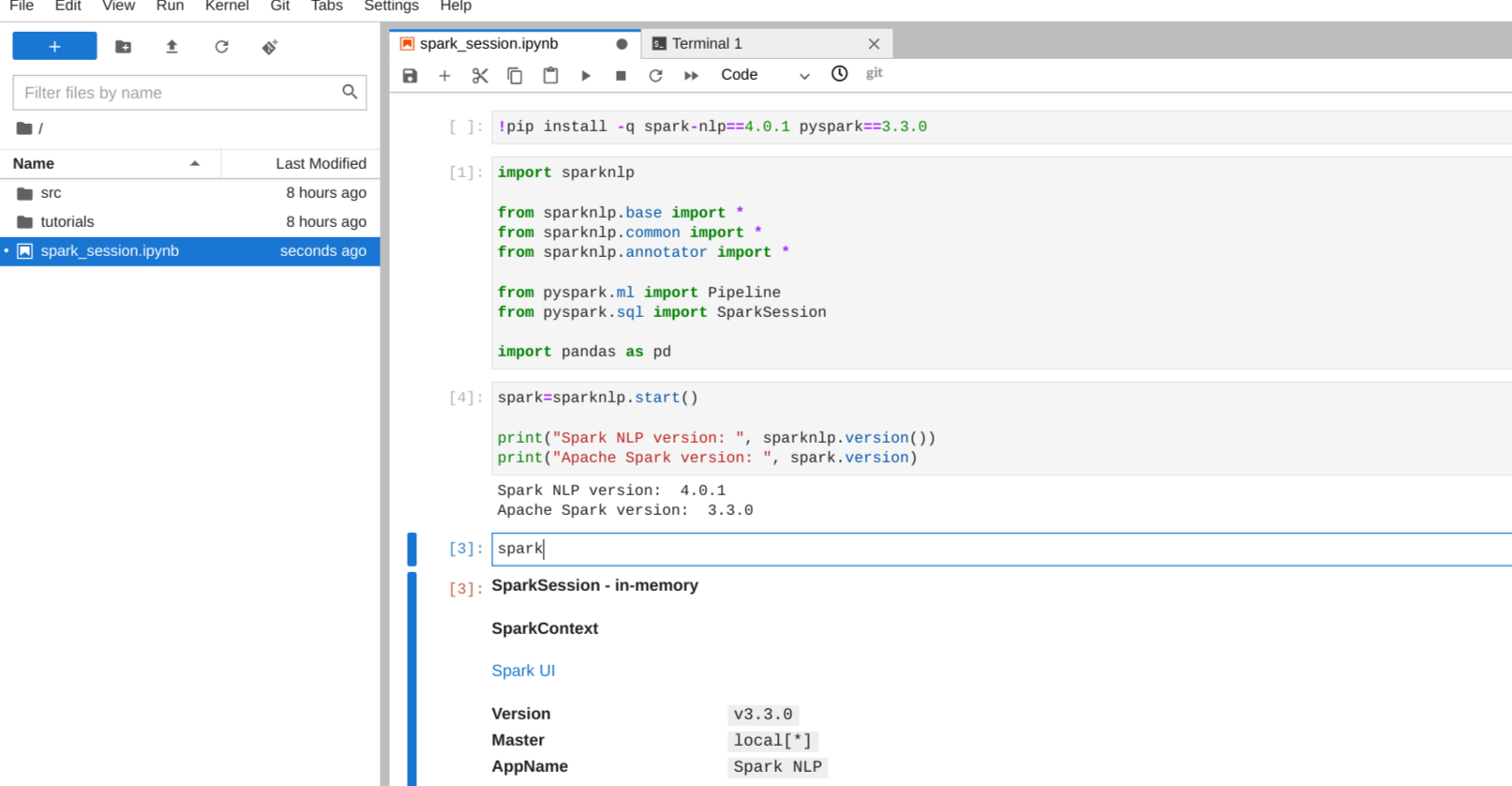Interrupt the kernel with stop button
The height and width of the screenshot is (786, 1512).
[x=621, y=75]
